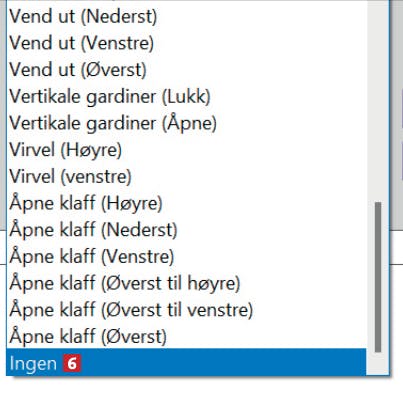The width and height of the screenshot is (403, 401).
Task: Click the word Virvel in the Høyre row
Action: [32, 150]
